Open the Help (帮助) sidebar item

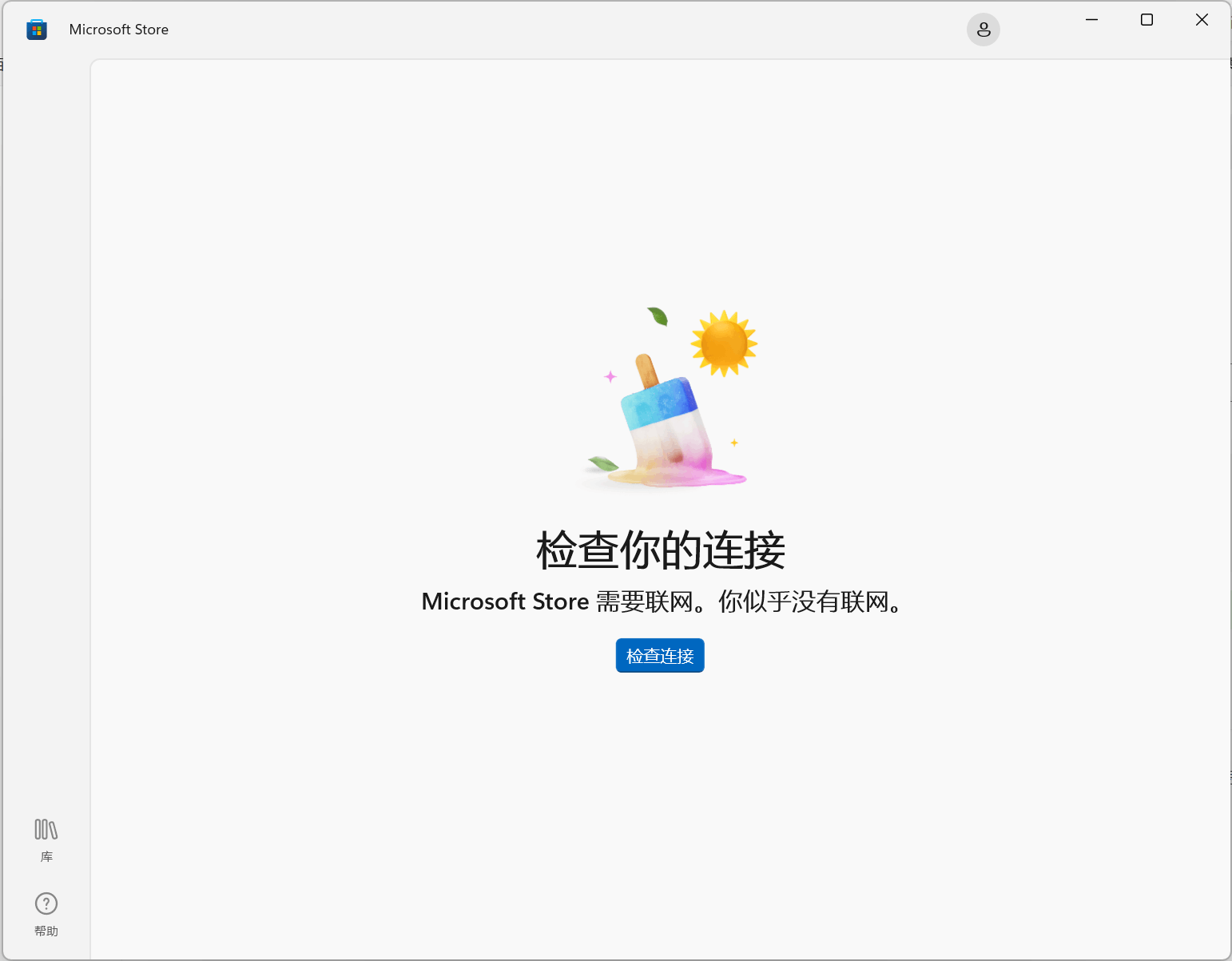pos(46,915)
